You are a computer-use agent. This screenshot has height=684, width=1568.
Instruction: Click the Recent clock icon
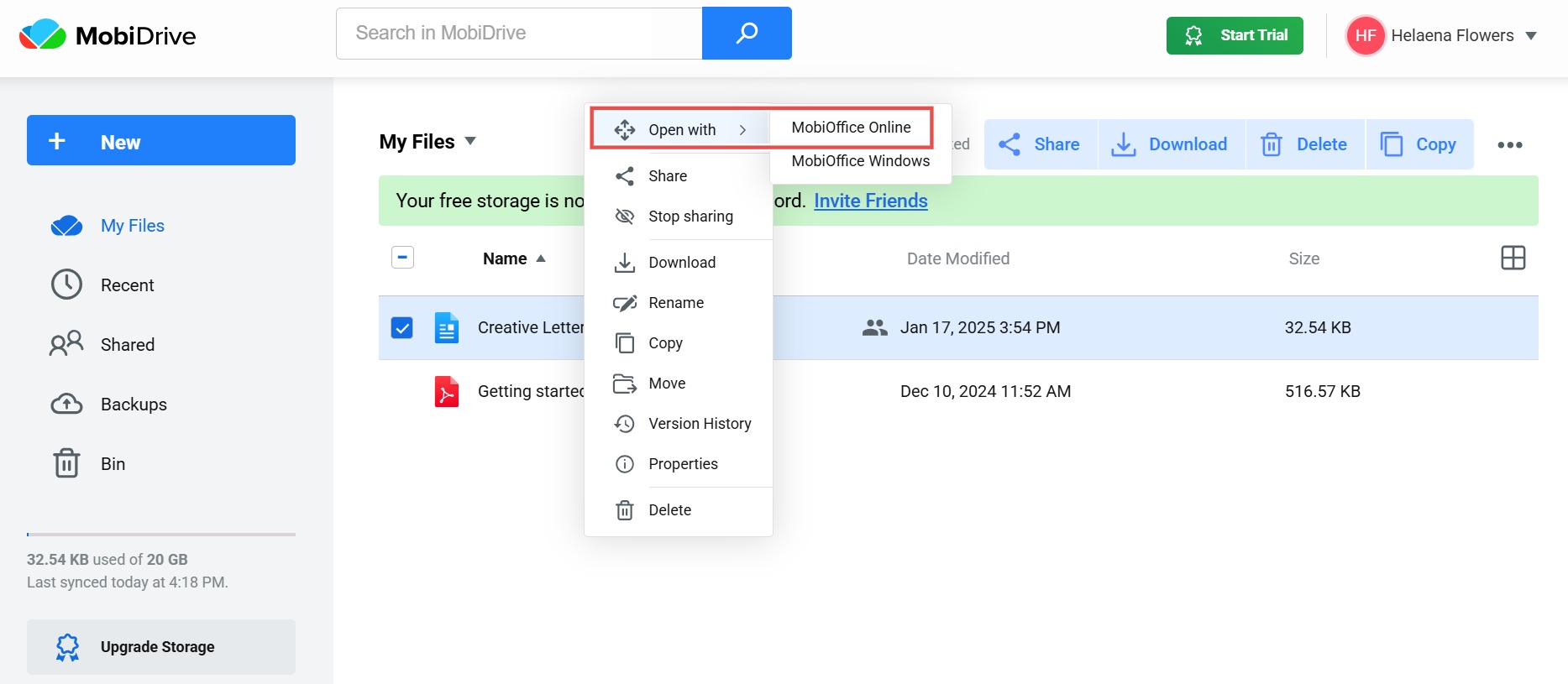(66, 285)
